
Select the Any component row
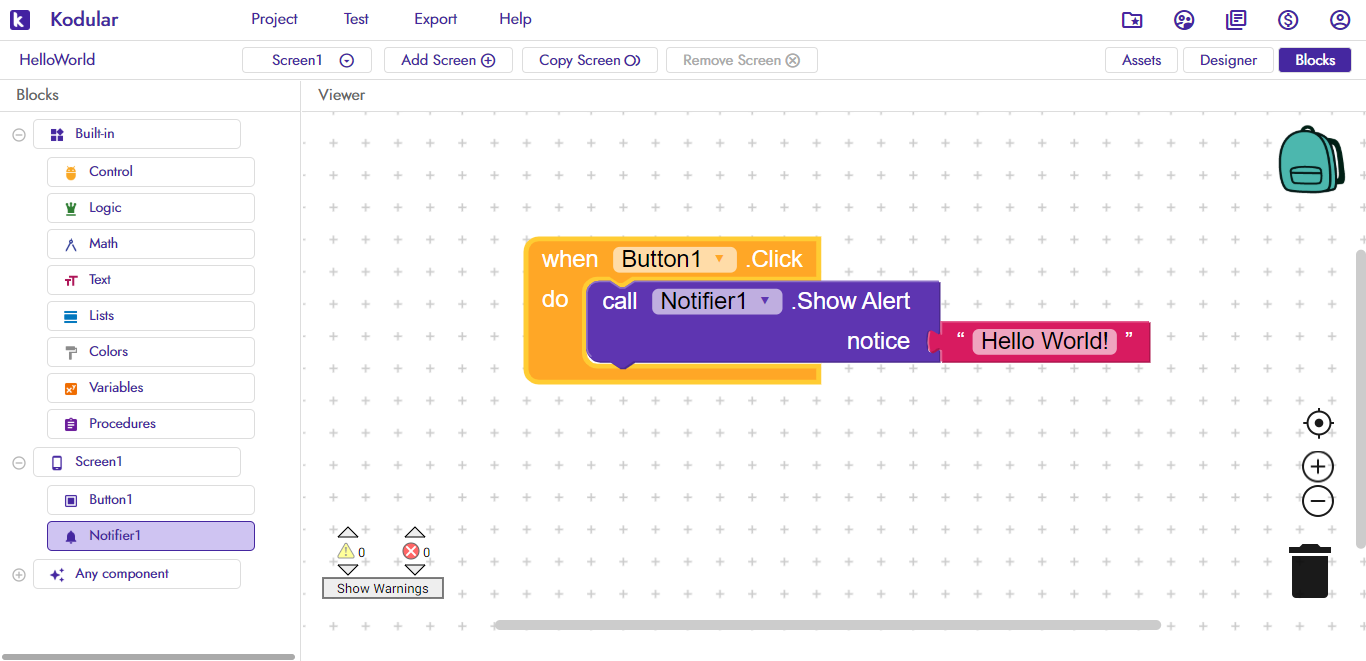coord(137,574)
